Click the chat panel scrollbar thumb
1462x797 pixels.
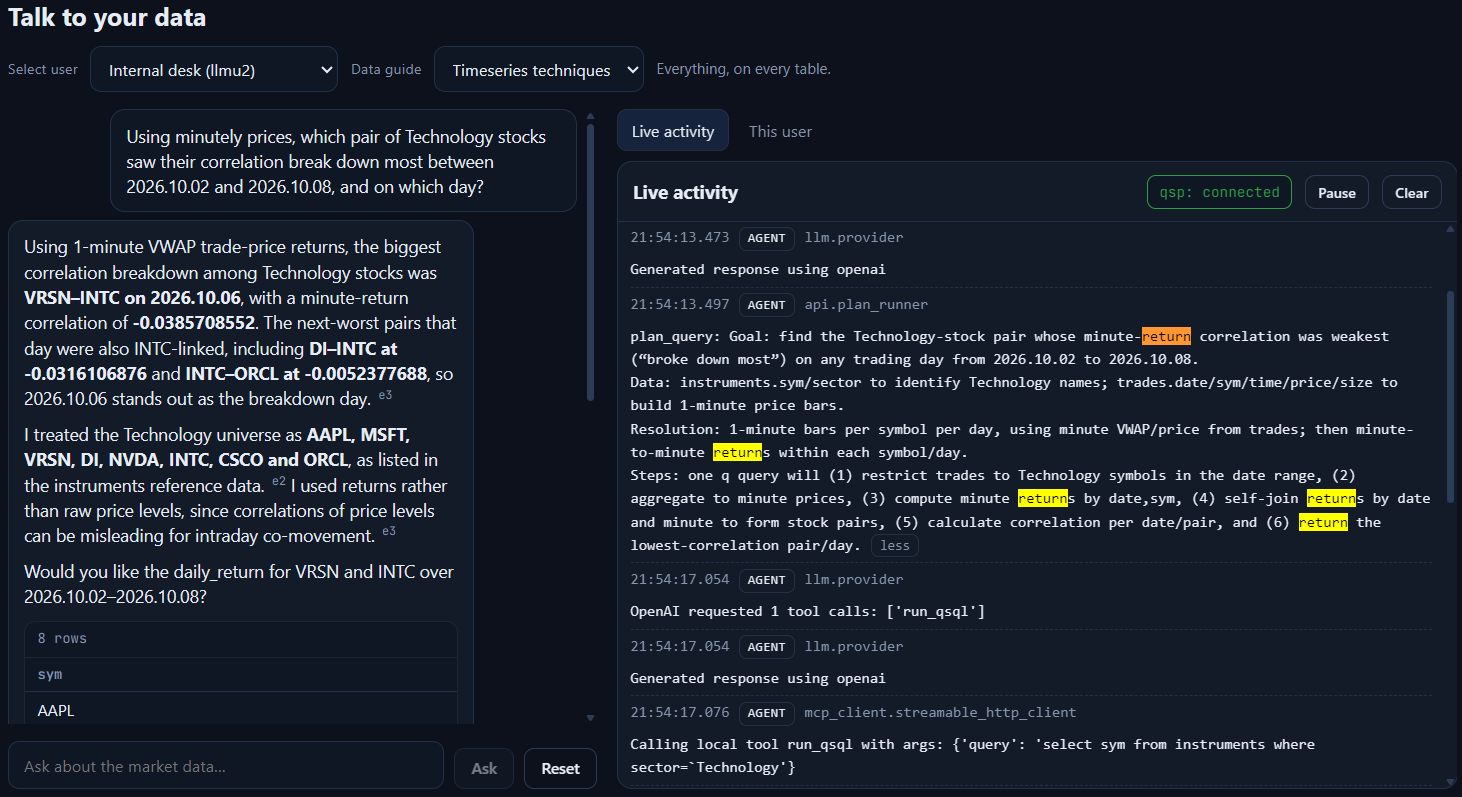coord(590,263)
